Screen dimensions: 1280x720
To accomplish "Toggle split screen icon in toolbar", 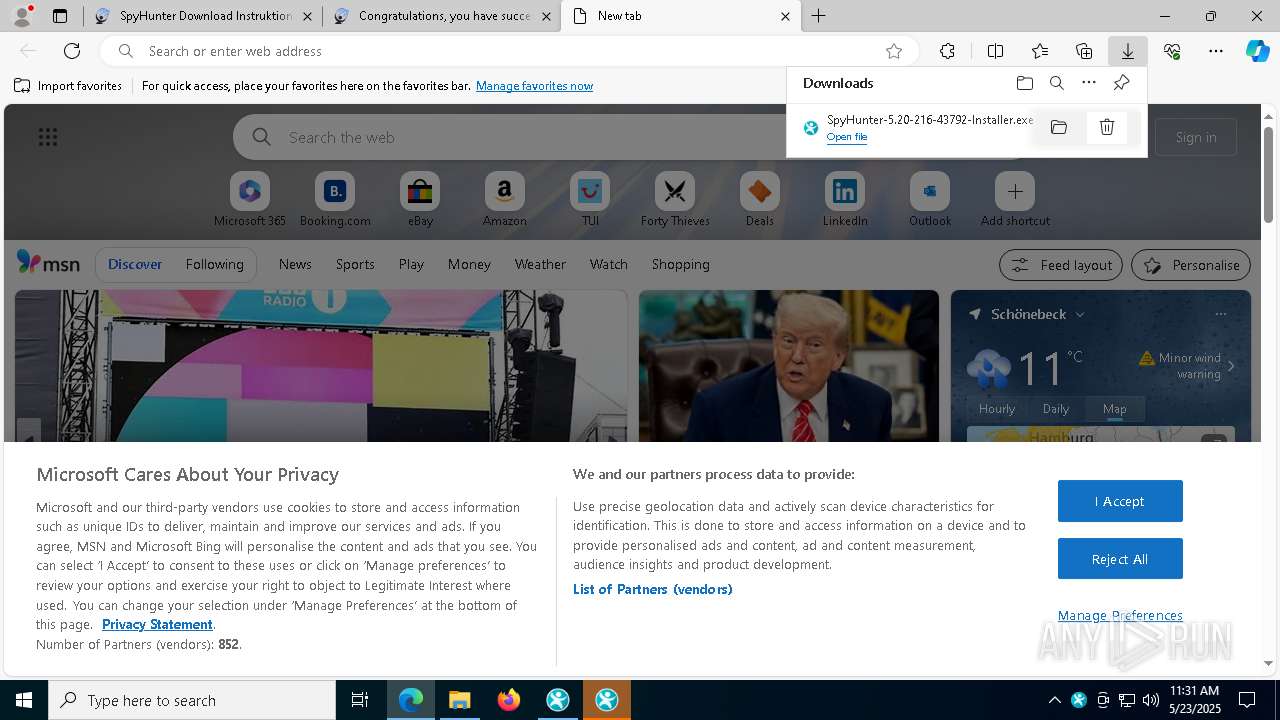I will (995, 51).
